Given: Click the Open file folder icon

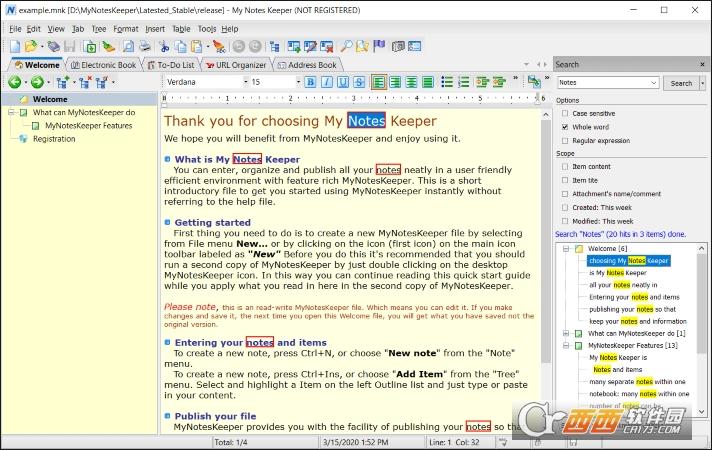Looking at the screenshot, I should pyautogui.click(x=30, y=46).
